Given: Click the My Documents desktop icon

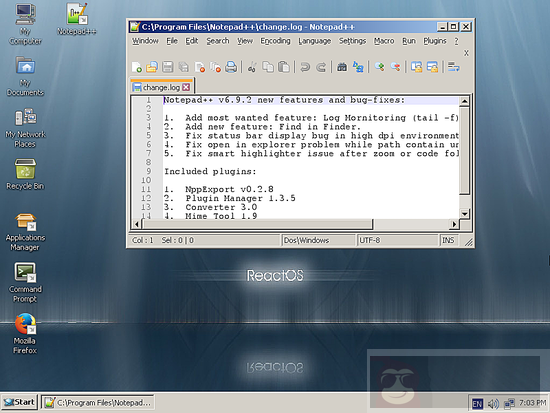Looking at the screenshot, I should coord(25,75).
